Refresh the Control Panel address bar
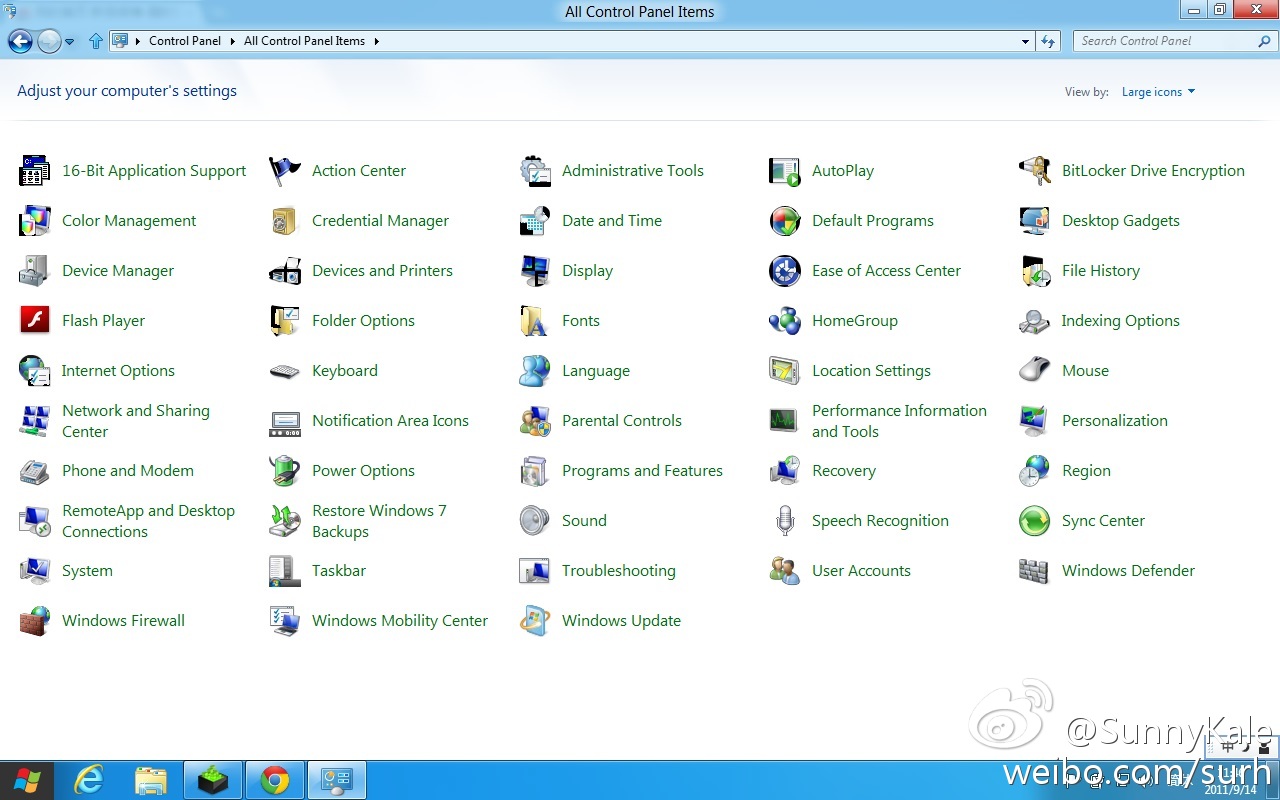 pos(1048,41)
